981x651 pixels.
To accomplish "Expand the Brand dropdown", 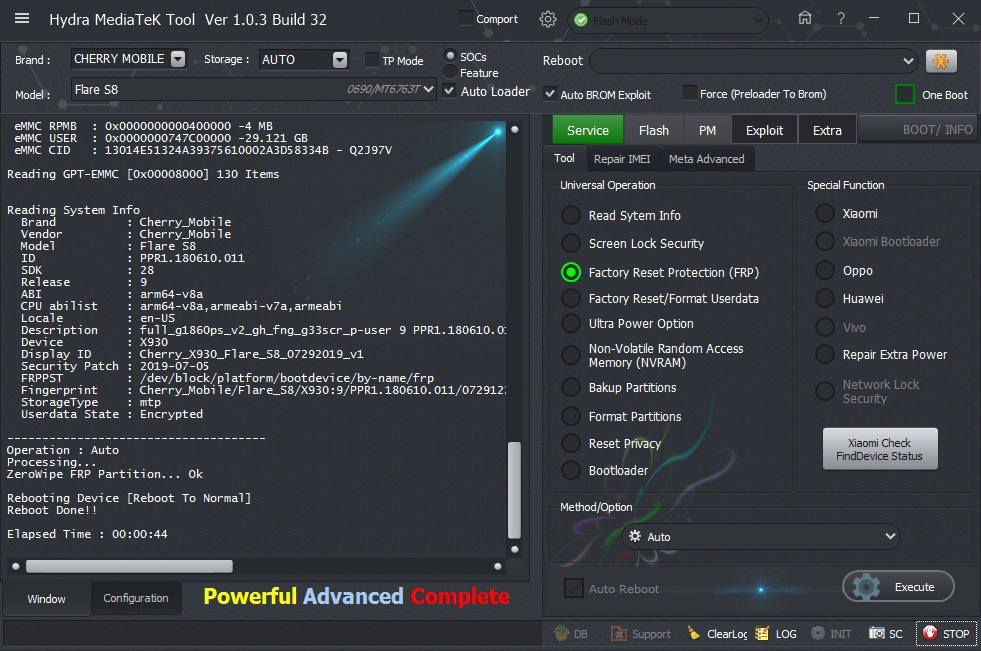I will [178, 59].
